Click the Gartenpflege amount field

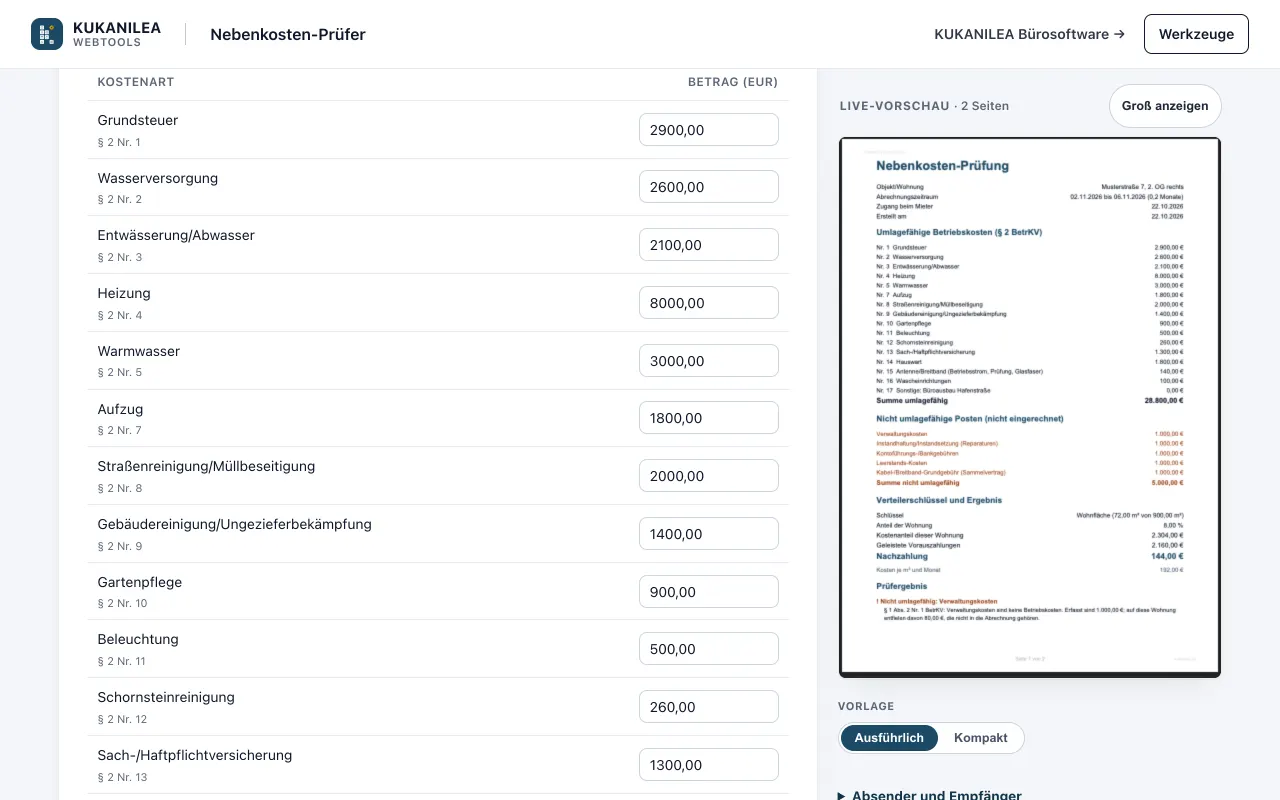pos(709,591)
